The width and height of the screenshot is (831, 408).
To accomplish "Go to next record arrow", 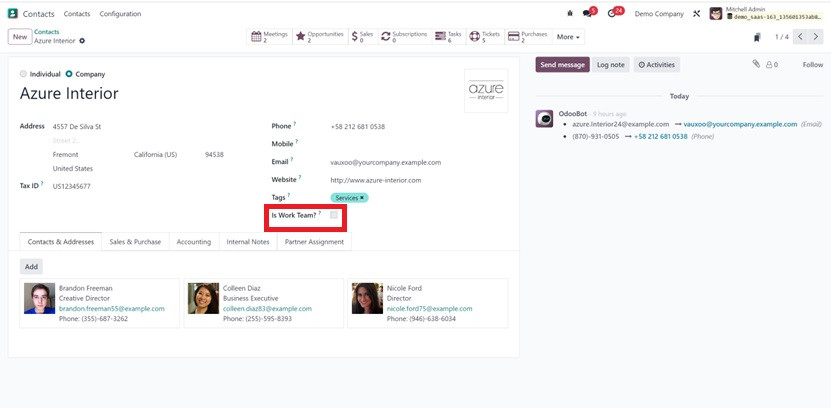I will point(816,37).
